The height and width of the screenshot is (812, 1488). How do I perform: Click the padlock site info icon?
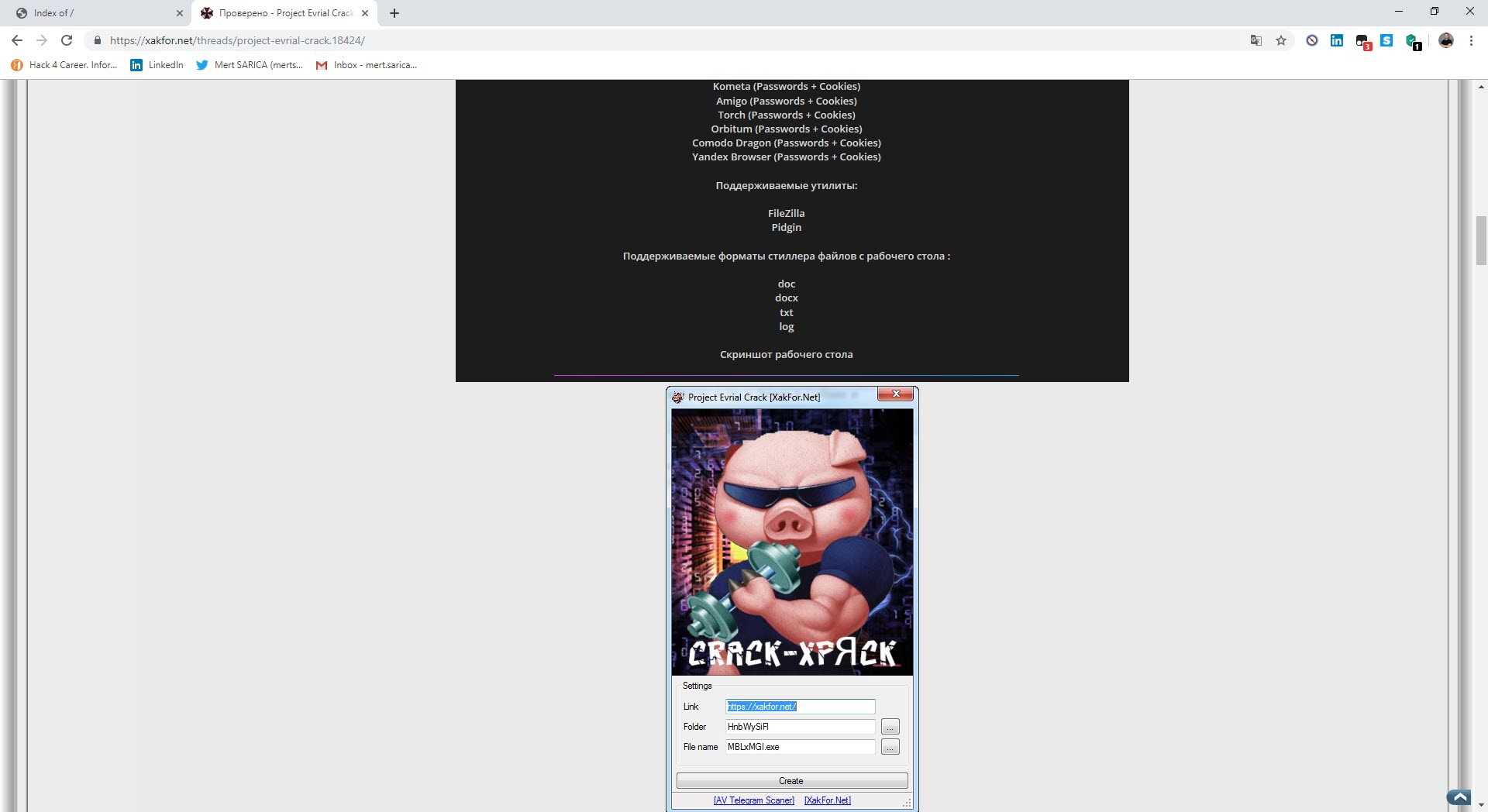tap(98, 40)
